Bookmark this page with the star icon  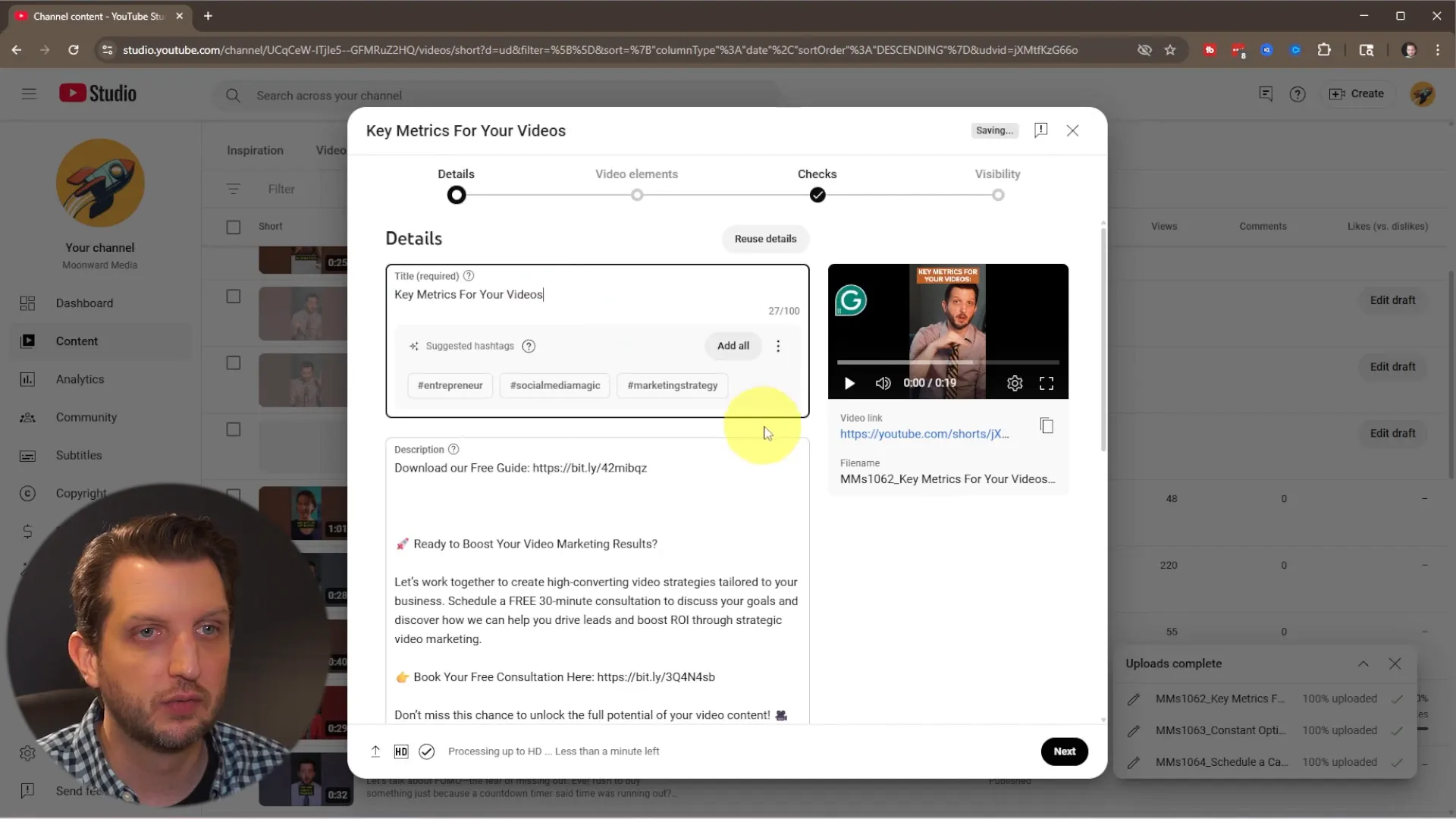click(1170, 50)
